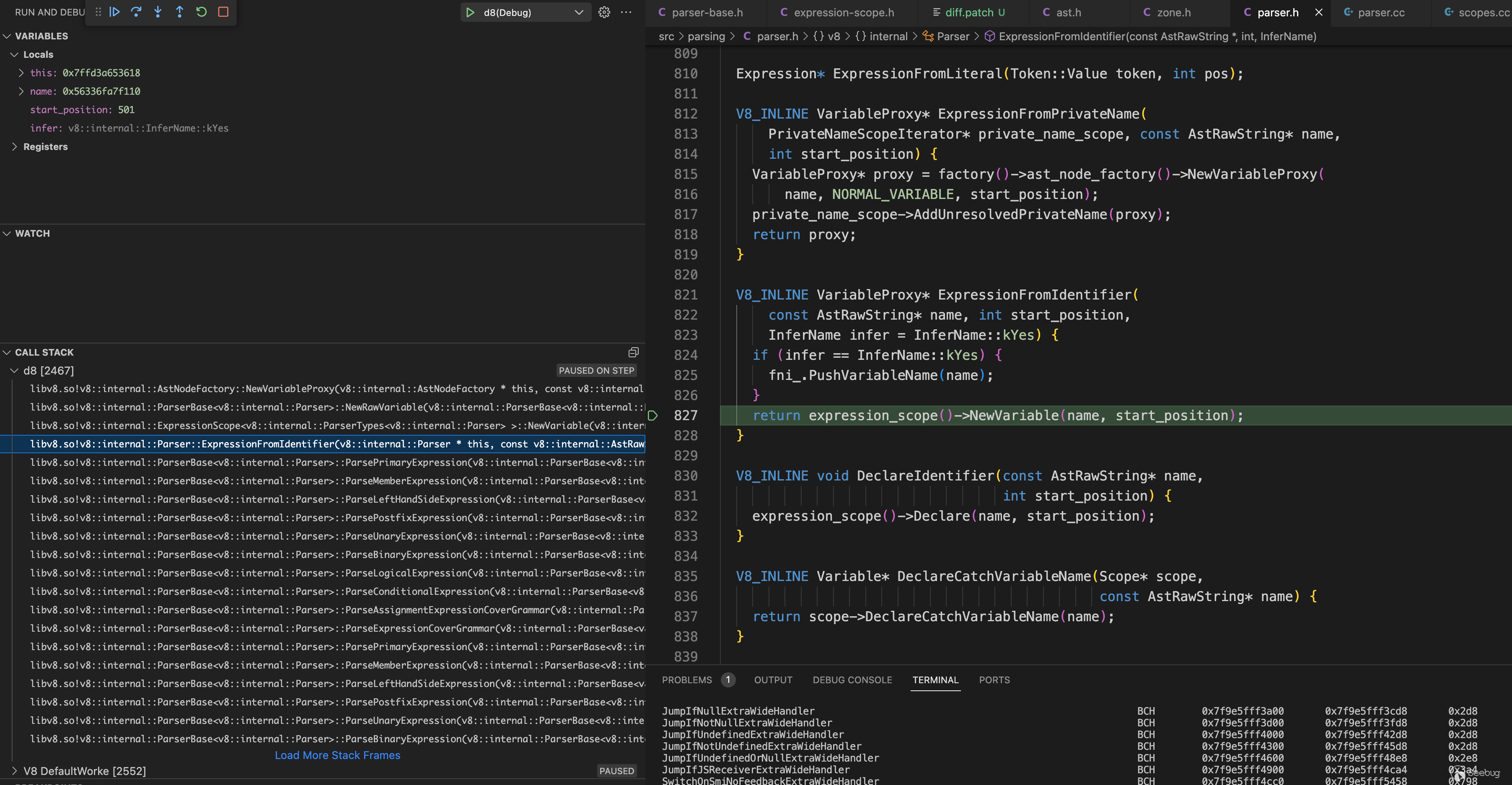Viewport: 1512px width, 785px height.
Task: Click the Step Out debug icon
Action: point(180,12)
